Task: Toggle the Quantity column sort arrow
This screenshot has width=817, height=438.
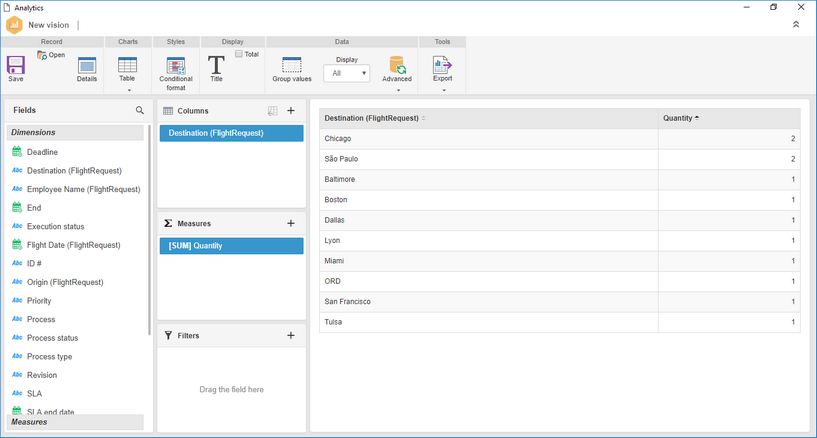Action: click(697, 118)
